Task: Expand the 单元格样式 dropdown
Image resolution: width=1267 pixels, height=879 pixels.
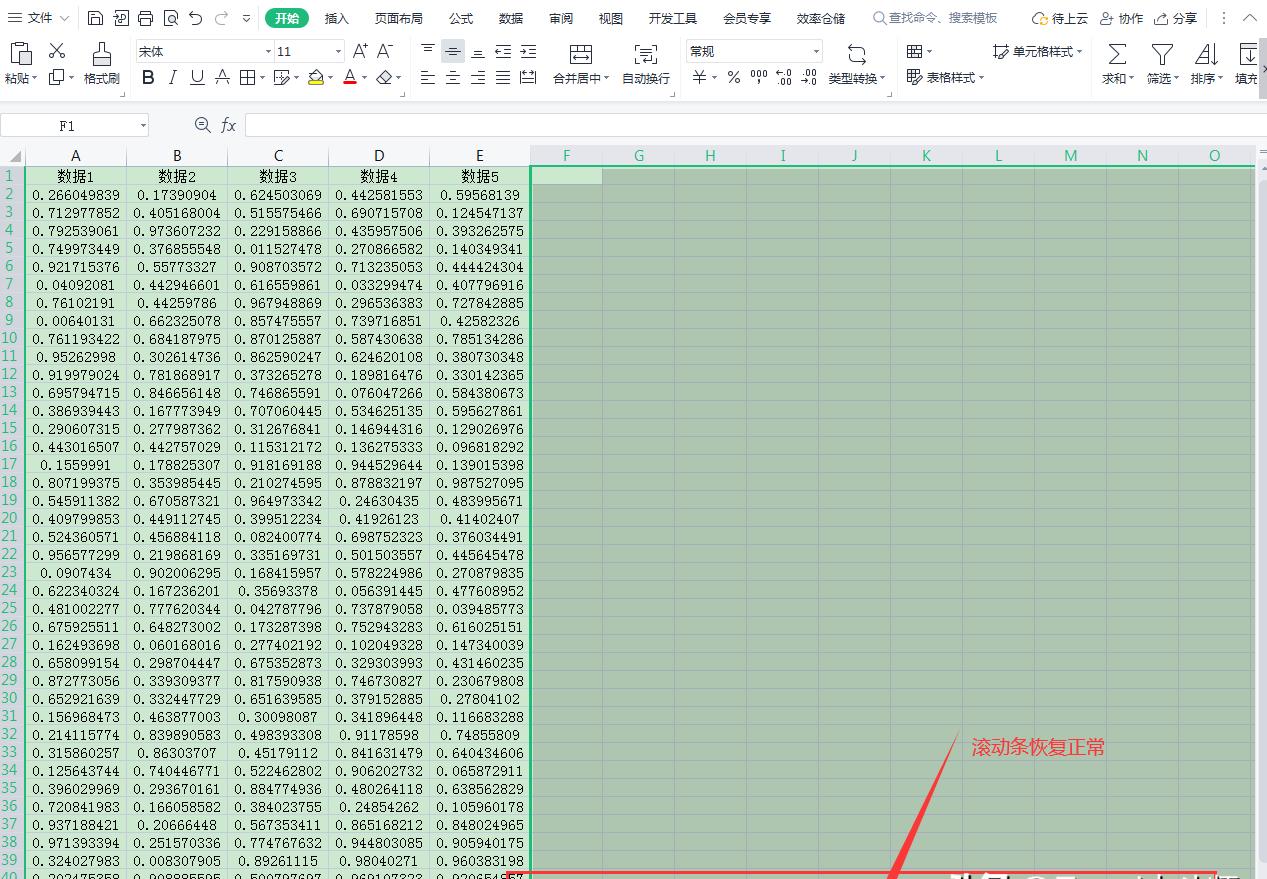Action: (x=1079, y=51)
